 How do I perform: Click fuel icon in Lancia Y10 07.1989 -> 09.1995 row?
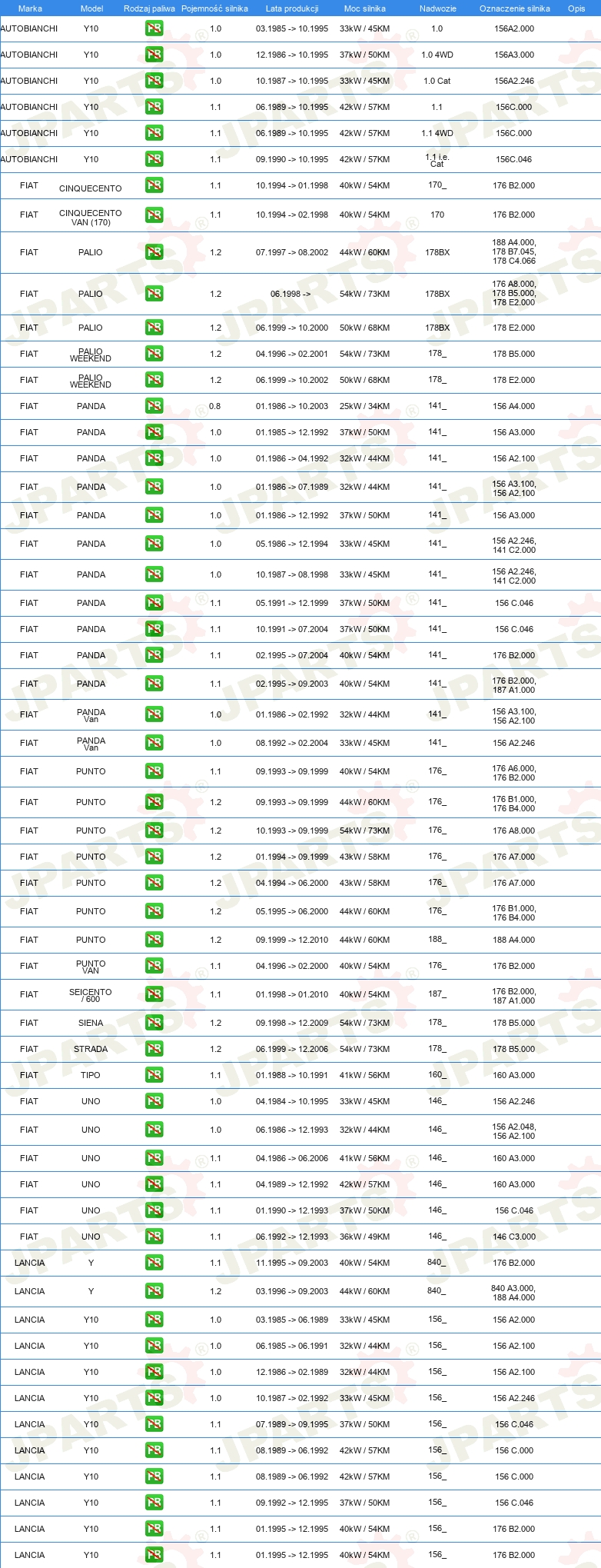[x=154, y=1424]
